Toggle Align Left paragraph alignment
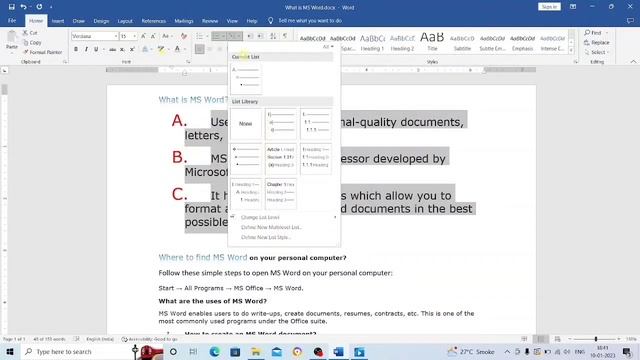This screenshot has height=360, width=640. point(200,49)
